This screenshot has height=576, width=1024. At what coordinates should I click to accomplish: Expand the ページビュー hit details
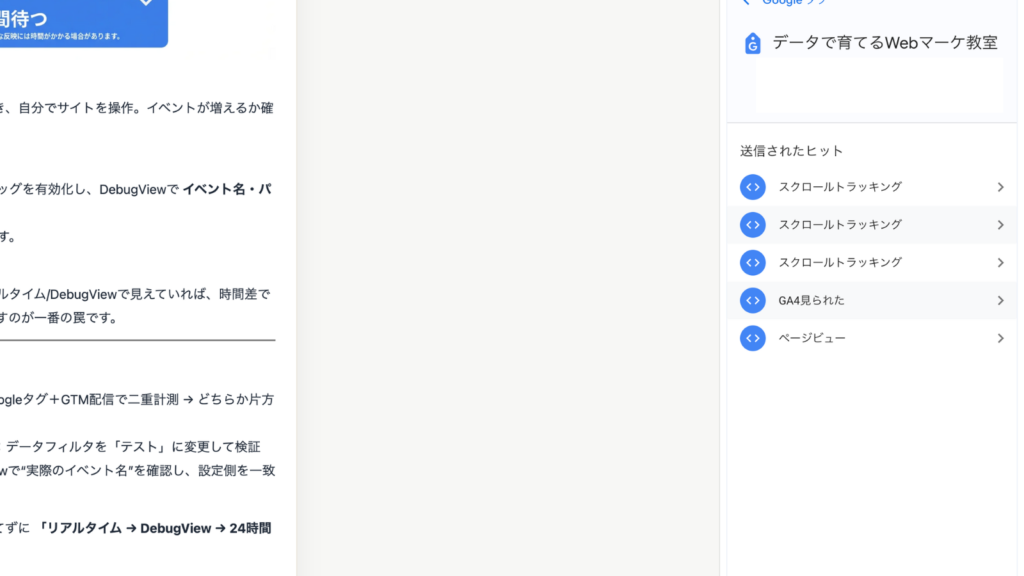pos(1000,338)
